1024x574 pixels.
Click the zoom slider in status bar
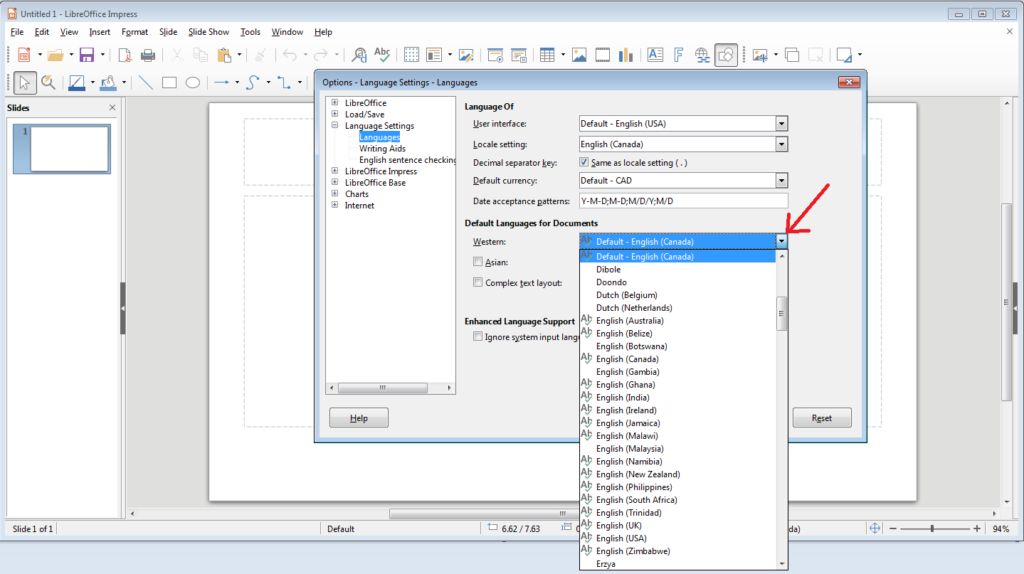pos(932,528)
